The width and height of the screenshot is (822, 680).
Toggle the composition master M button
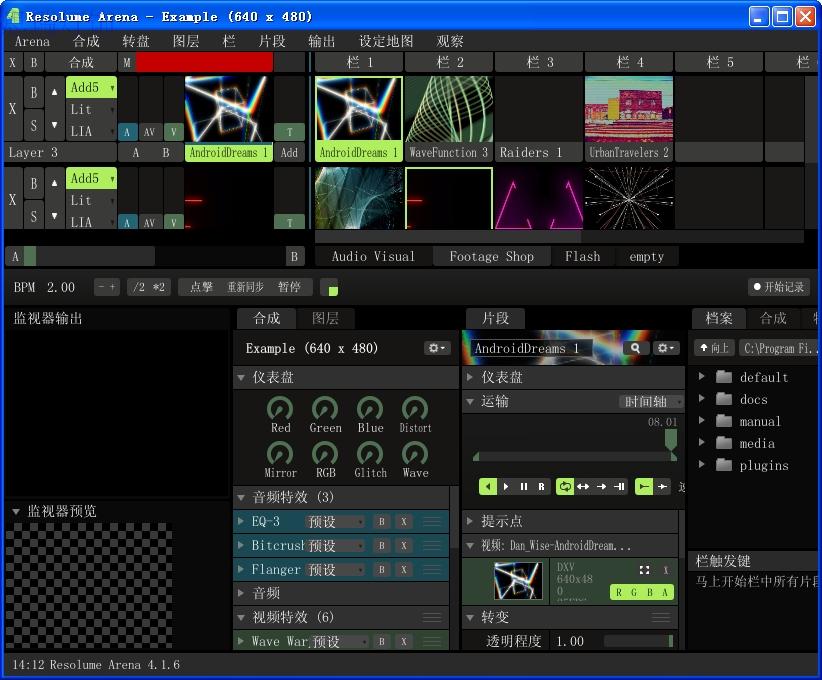pos(127,62)
